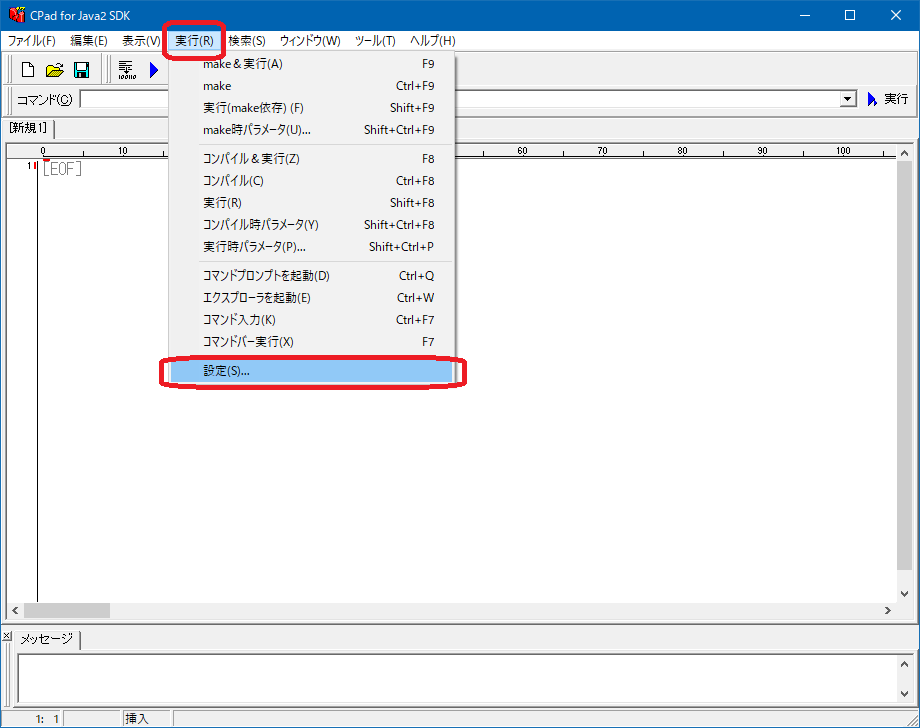Viewport: 920px width, 728px height.
Task: Choose コマンドバー実行(X) menu entry
Action: [312, 342]
